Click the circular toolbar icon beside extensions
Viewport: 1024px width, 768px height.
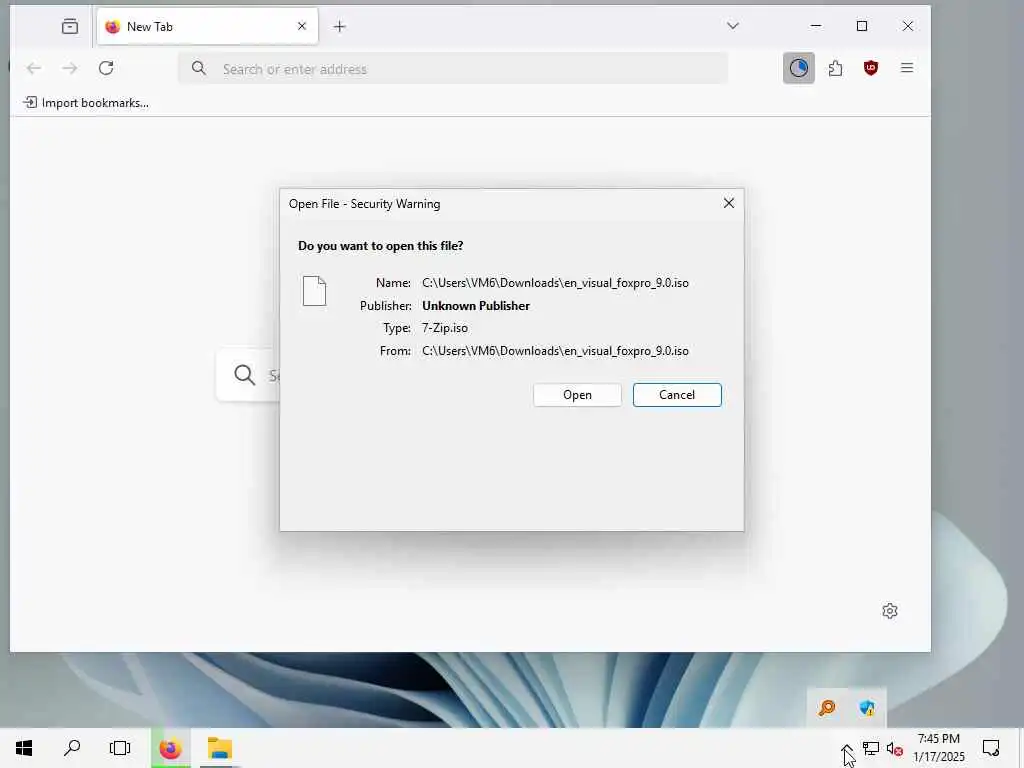pyautogui.click(x=799, y=68)
